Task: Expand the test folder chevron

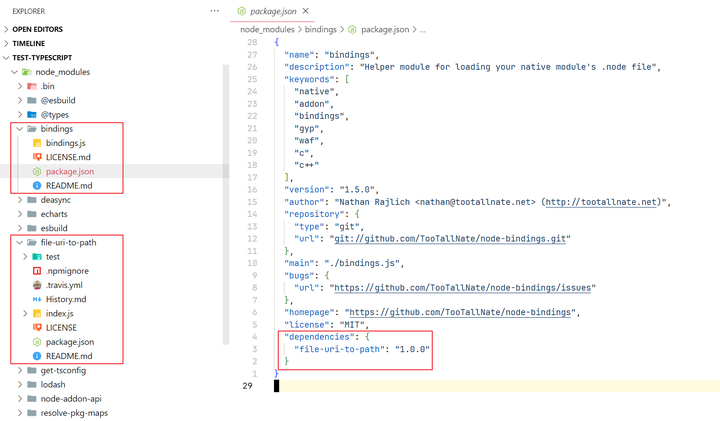Action: click(x=25, y=257)
